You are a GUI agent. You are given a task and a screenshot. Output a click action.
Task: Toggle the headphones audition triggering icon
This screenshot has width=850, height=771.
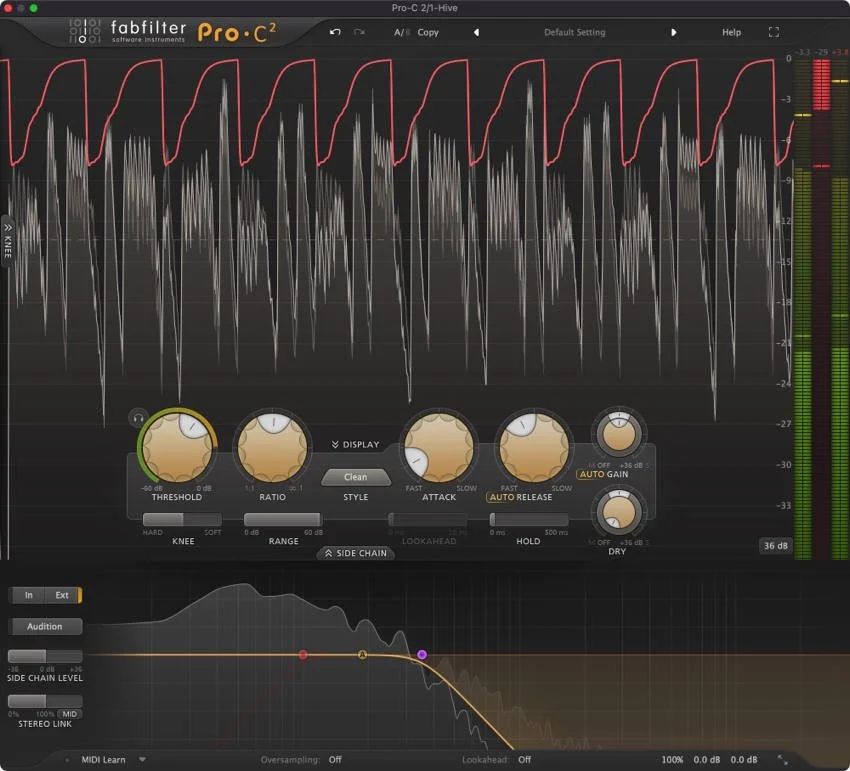[x=138, y=418]
